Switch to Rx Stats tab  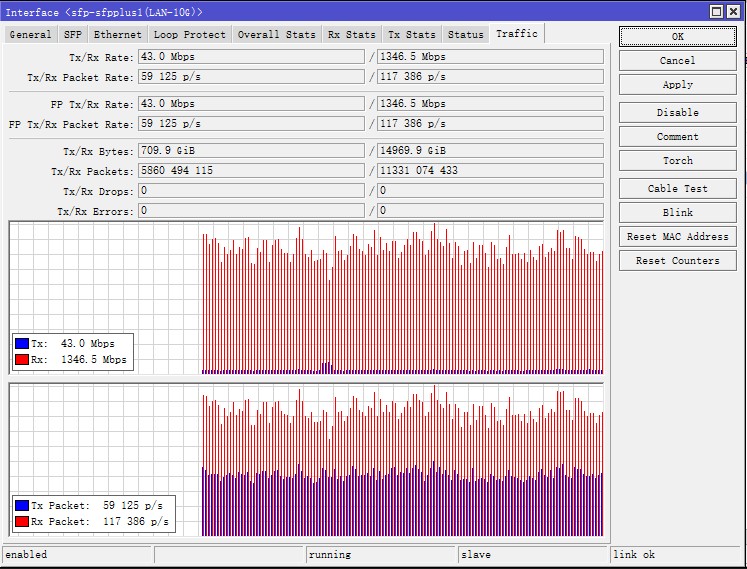(x=352, y=34)
